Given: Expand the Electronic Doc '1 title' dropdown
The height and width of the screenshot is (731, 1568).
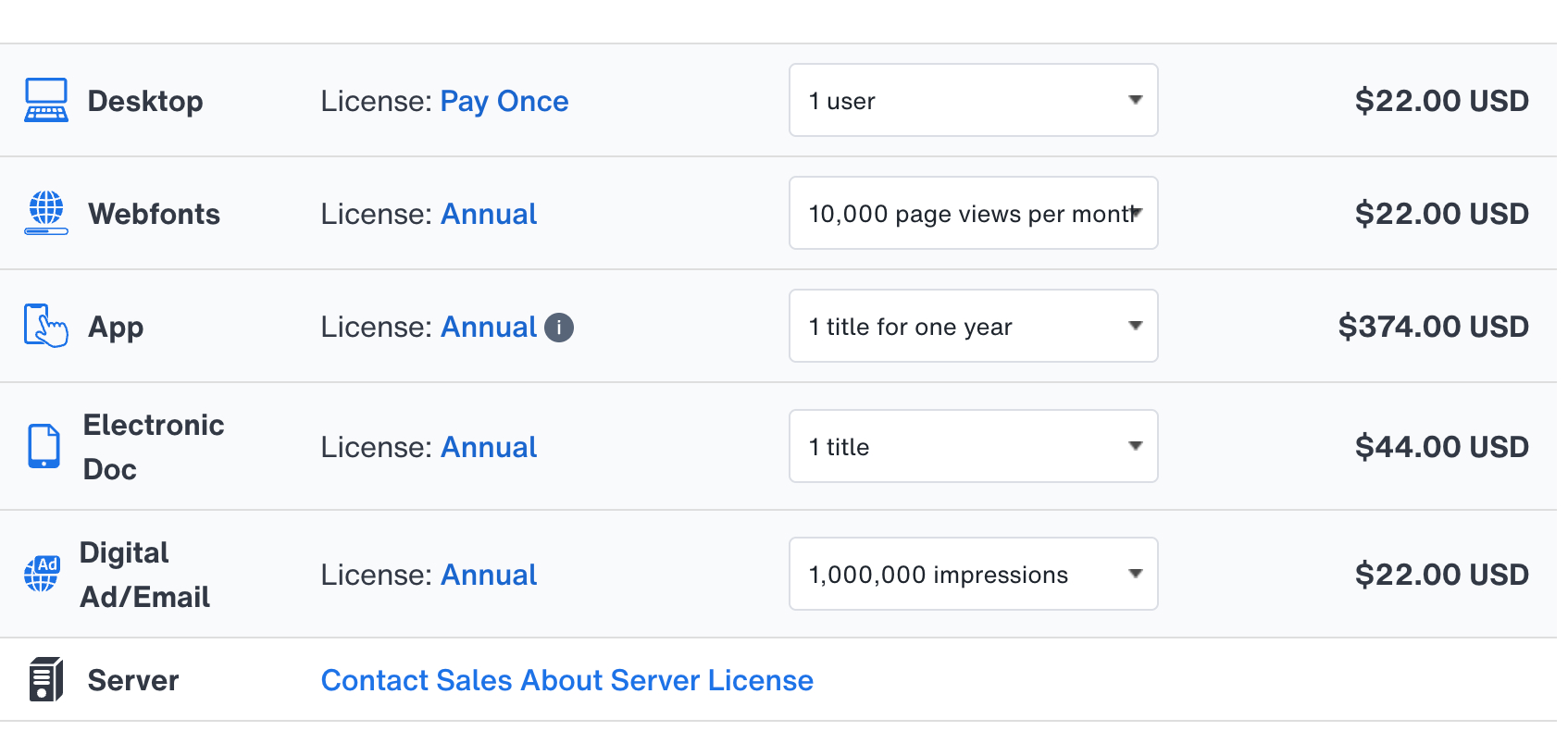Looking at the screenshot, I should point(973,447).
